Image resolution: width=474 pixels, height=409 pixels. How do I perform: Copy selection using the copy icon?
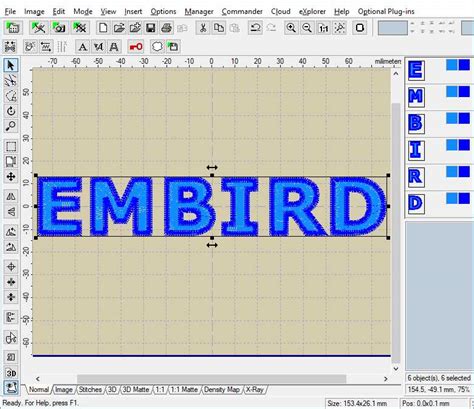pos(219,28)
